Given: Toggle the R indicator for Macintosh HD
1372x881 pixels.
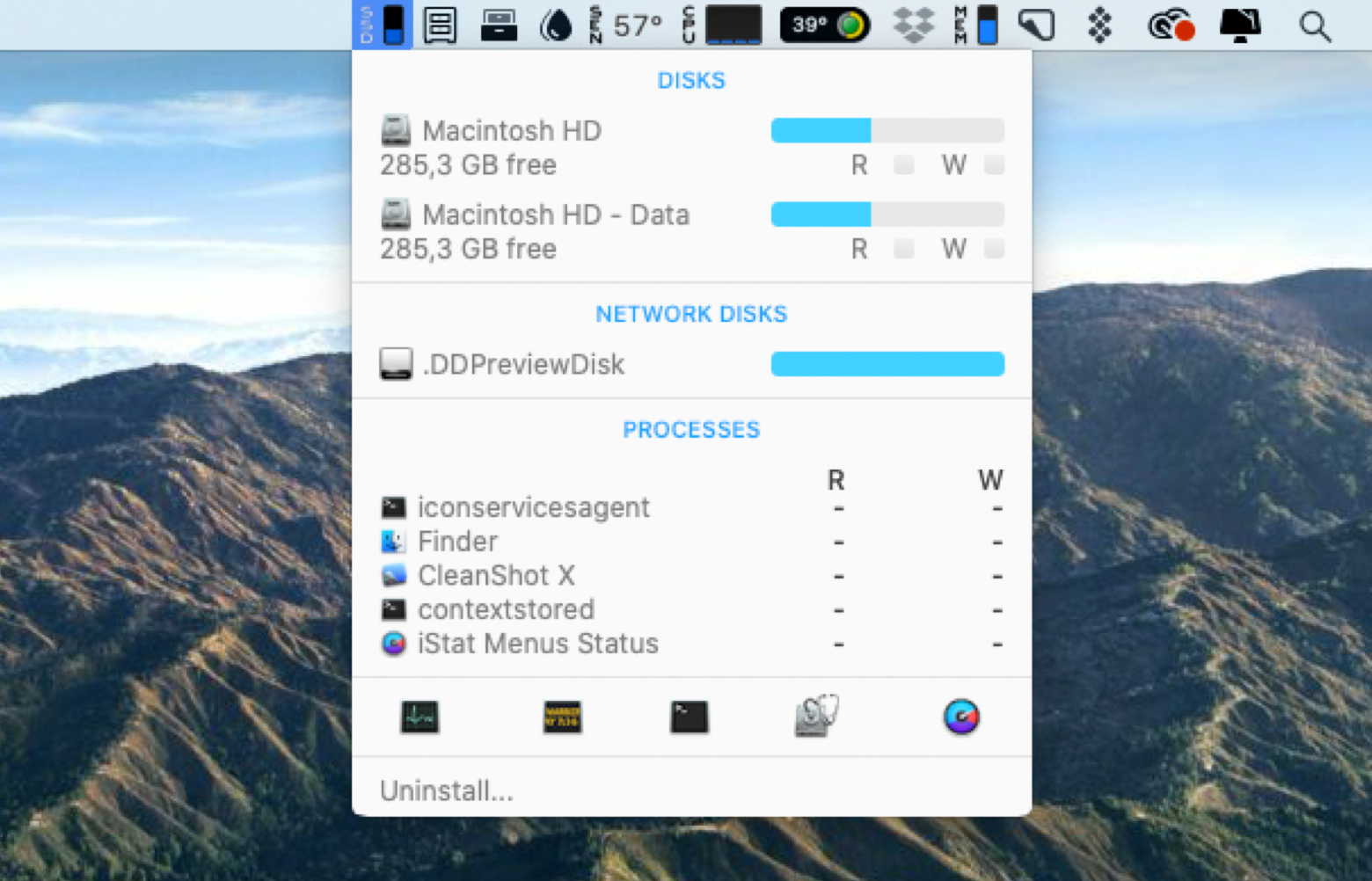Looking at the screenshot, I should (x=904, y=164).
